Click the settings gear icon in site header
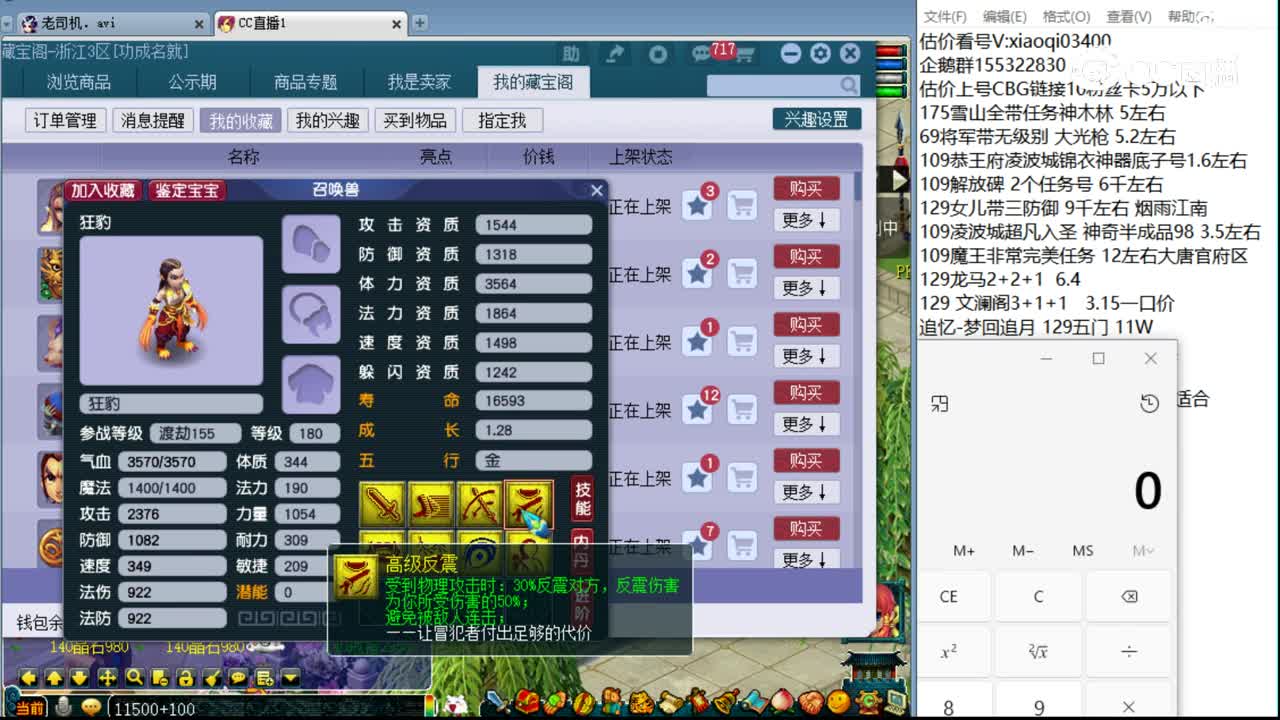1280x720 pixels. click(x=822, y=52)
